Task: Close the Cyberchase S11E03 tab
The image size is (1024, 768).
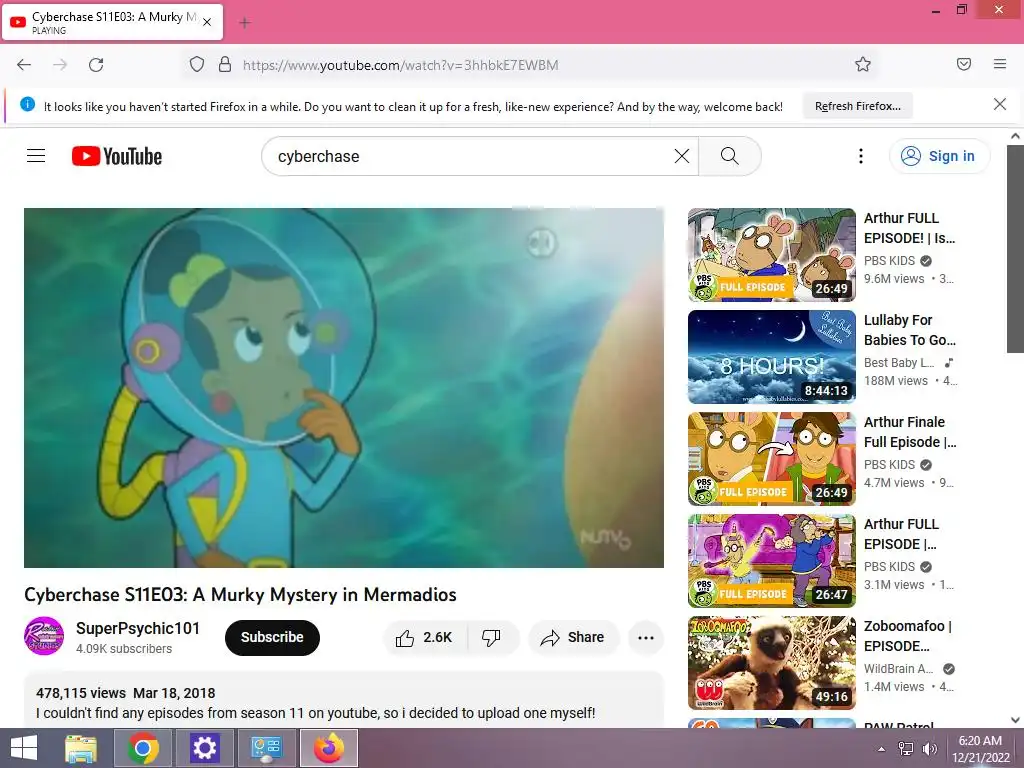Action: 207,22
